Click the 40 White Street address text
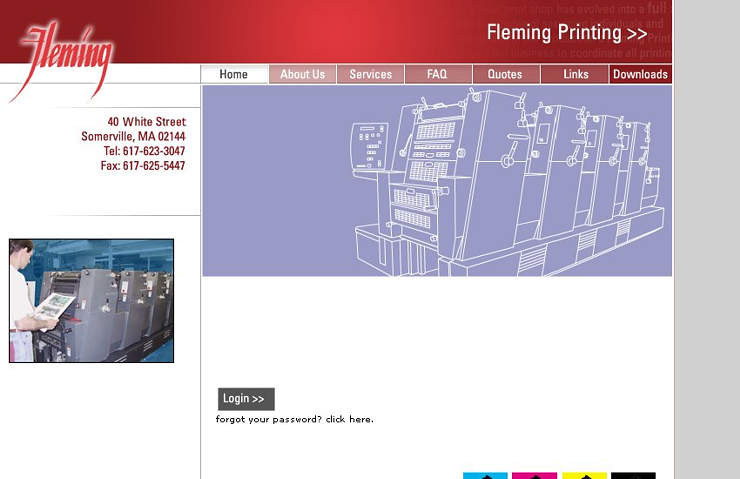This screenshot has width=740, height=479. click(x=147, y=122)
